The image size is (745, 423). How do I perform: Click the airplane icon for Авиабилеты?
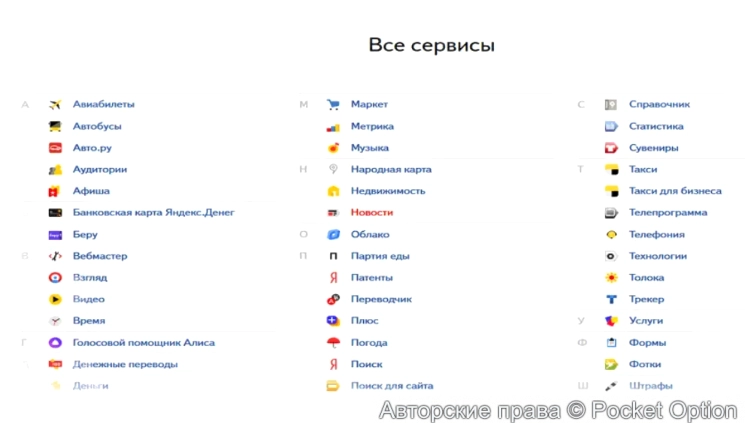coord(55,104)
